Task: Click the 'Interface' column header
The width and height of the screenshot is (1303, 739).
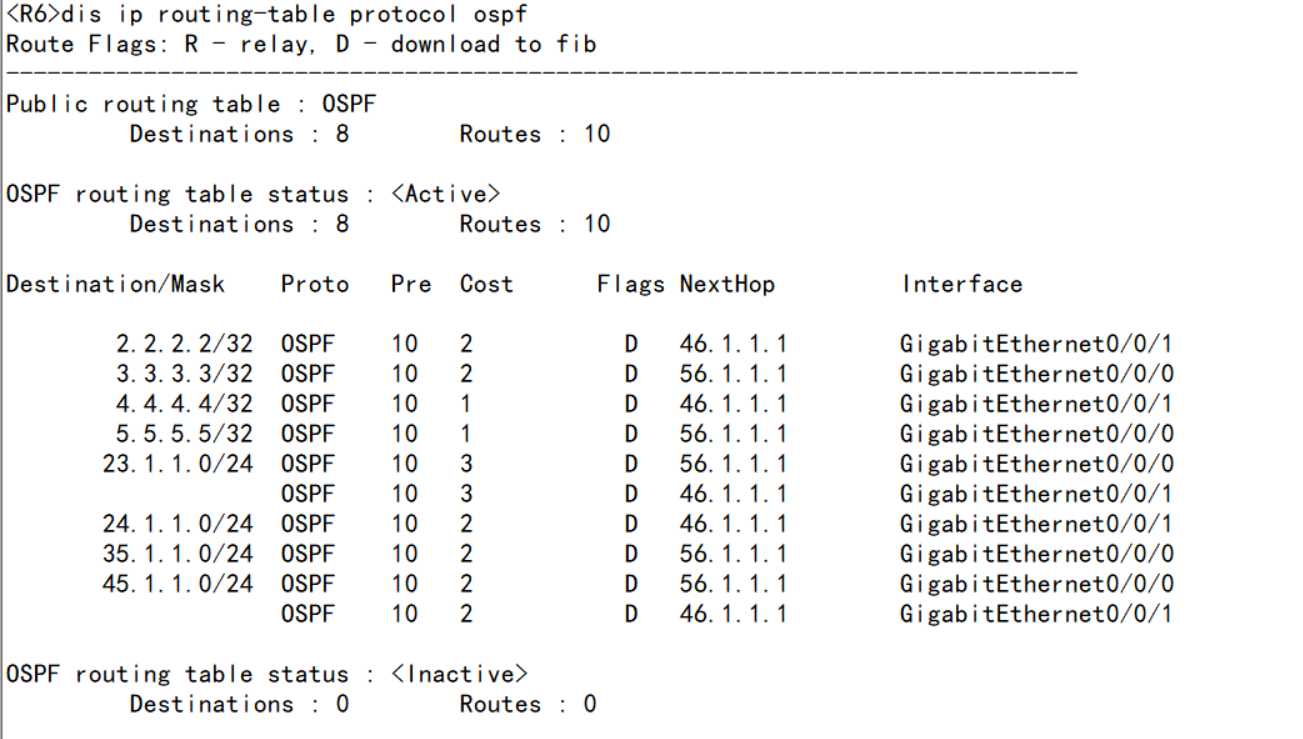Action: tap(962, 285)
